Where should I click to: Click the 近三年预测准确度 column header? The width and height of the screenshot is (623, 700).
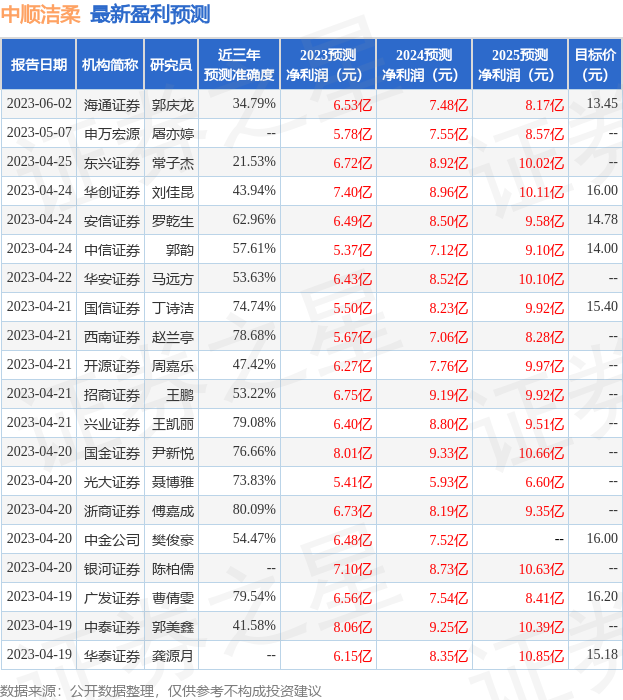239,65
